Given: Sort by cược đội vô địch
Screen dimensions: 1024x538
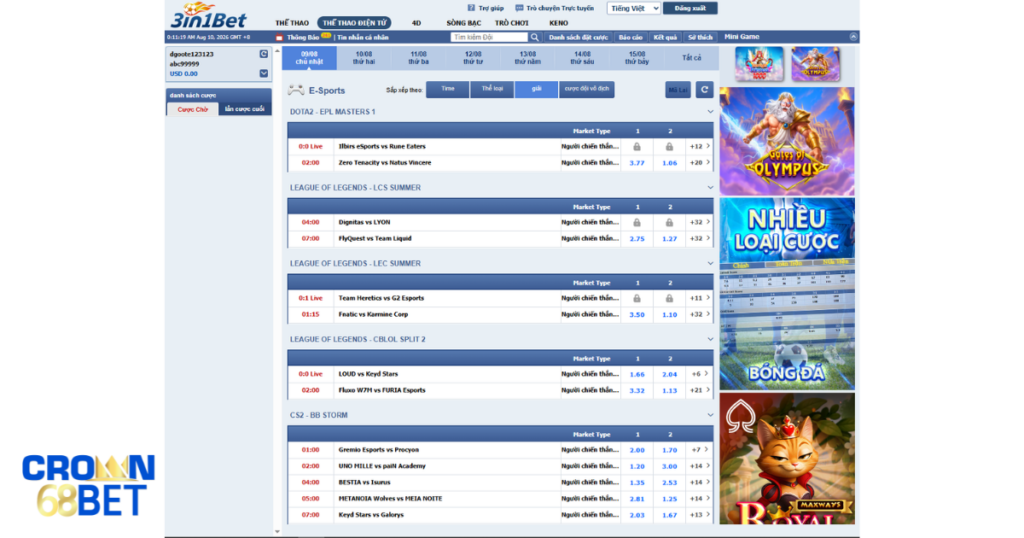Looking at the screenshot, I should coord(586,89).
